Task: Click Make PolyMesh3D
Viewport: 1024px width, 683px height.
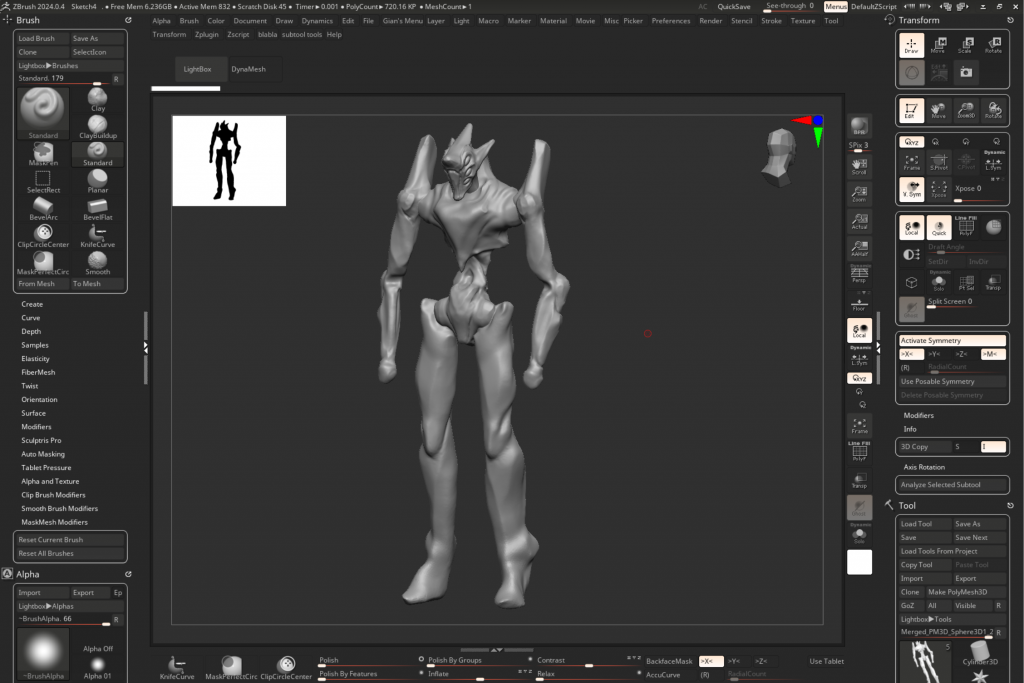Action: 965,592
